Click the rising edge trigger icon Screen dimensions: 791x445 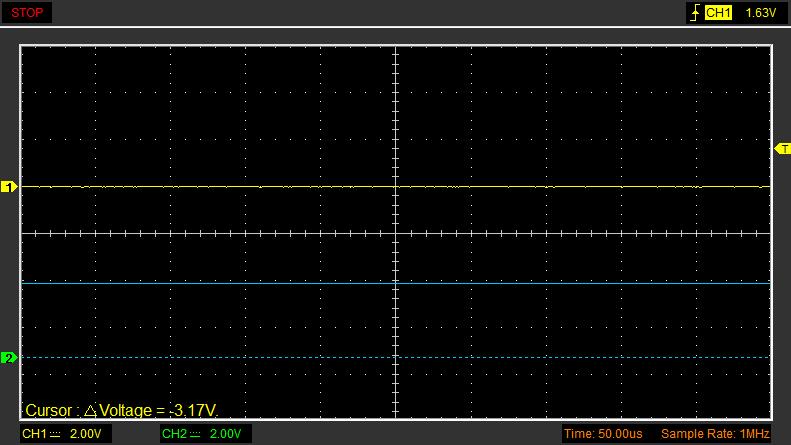click(x=695, y=13)
